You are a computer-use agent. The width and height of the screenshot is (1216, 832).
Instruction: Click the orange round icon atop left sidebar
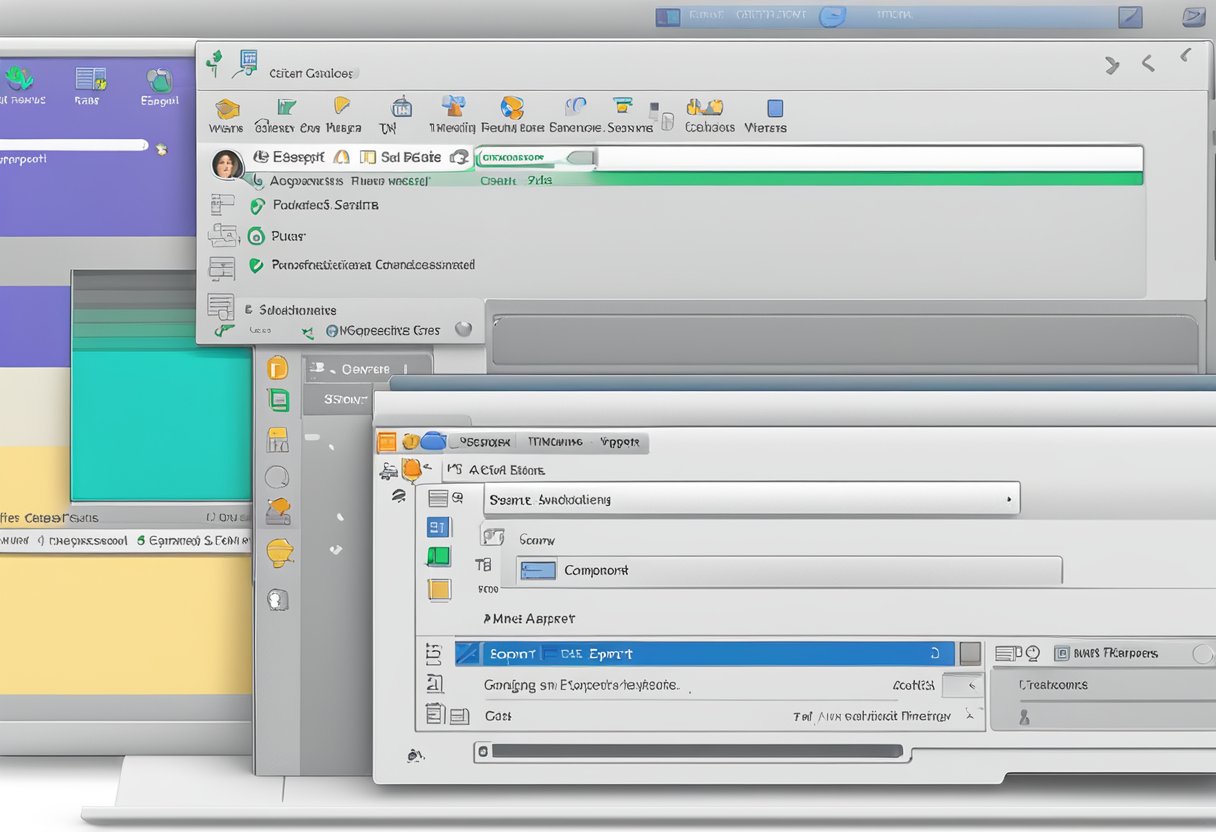[277, 368]
